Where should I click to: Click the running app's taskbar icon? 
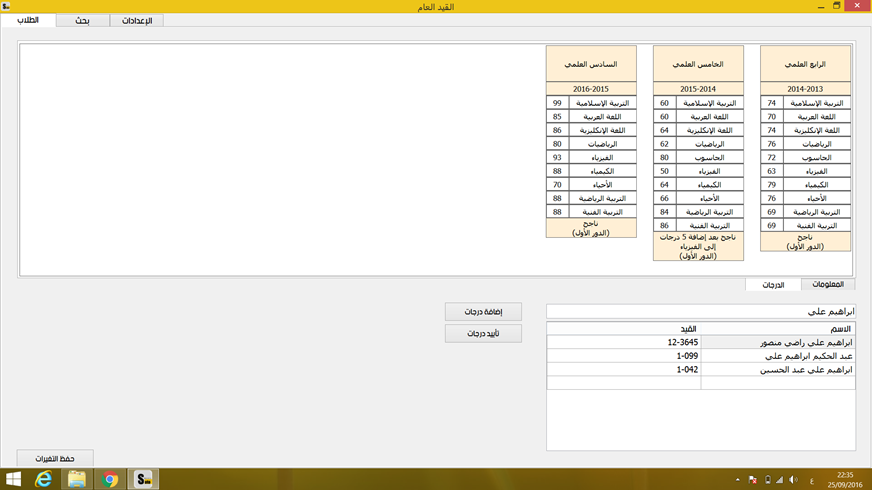click(x=143, y=479)
